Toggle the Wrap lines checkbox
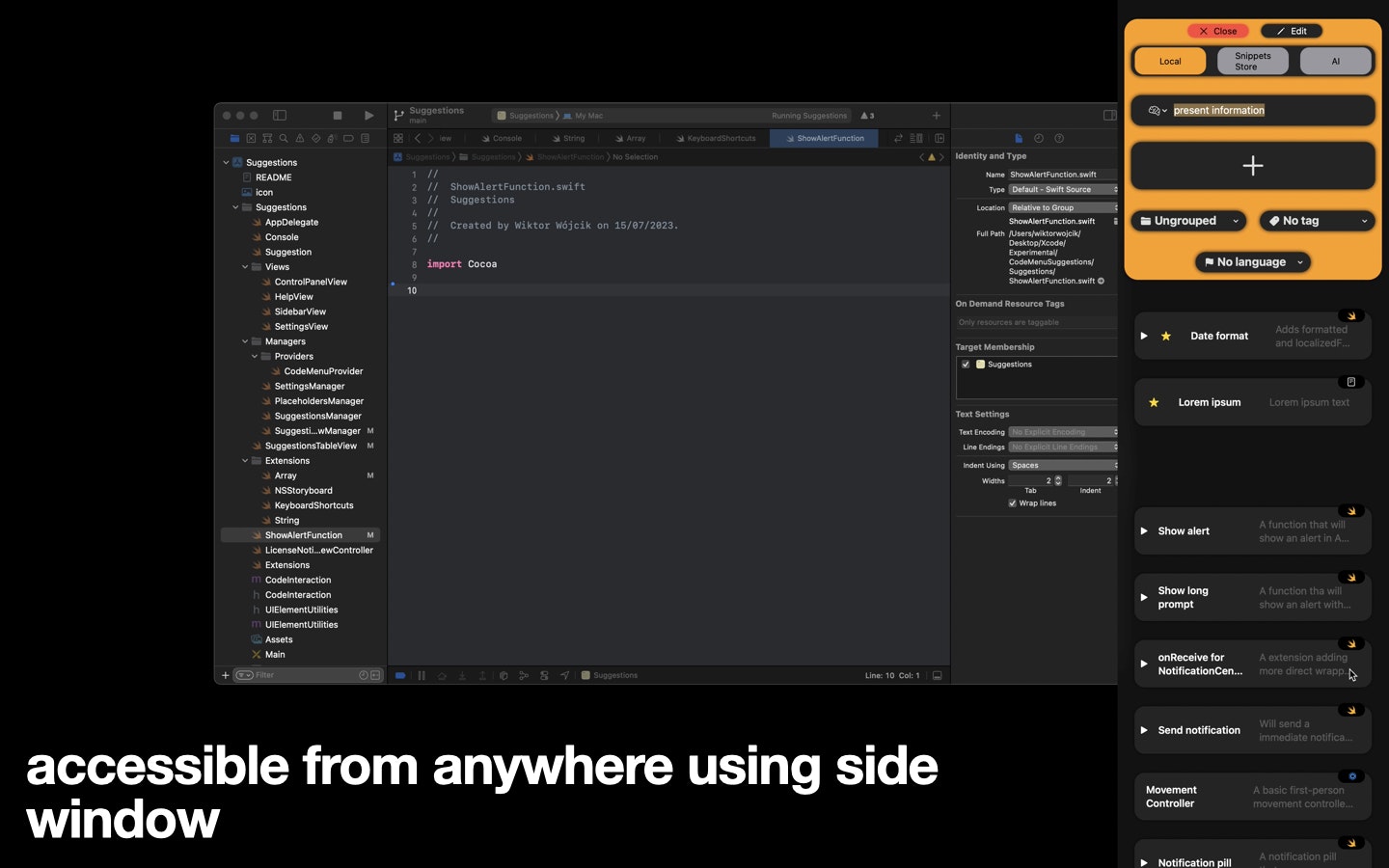The width and height of the screenshot is (1389, 868). [x=1012, y=503]
